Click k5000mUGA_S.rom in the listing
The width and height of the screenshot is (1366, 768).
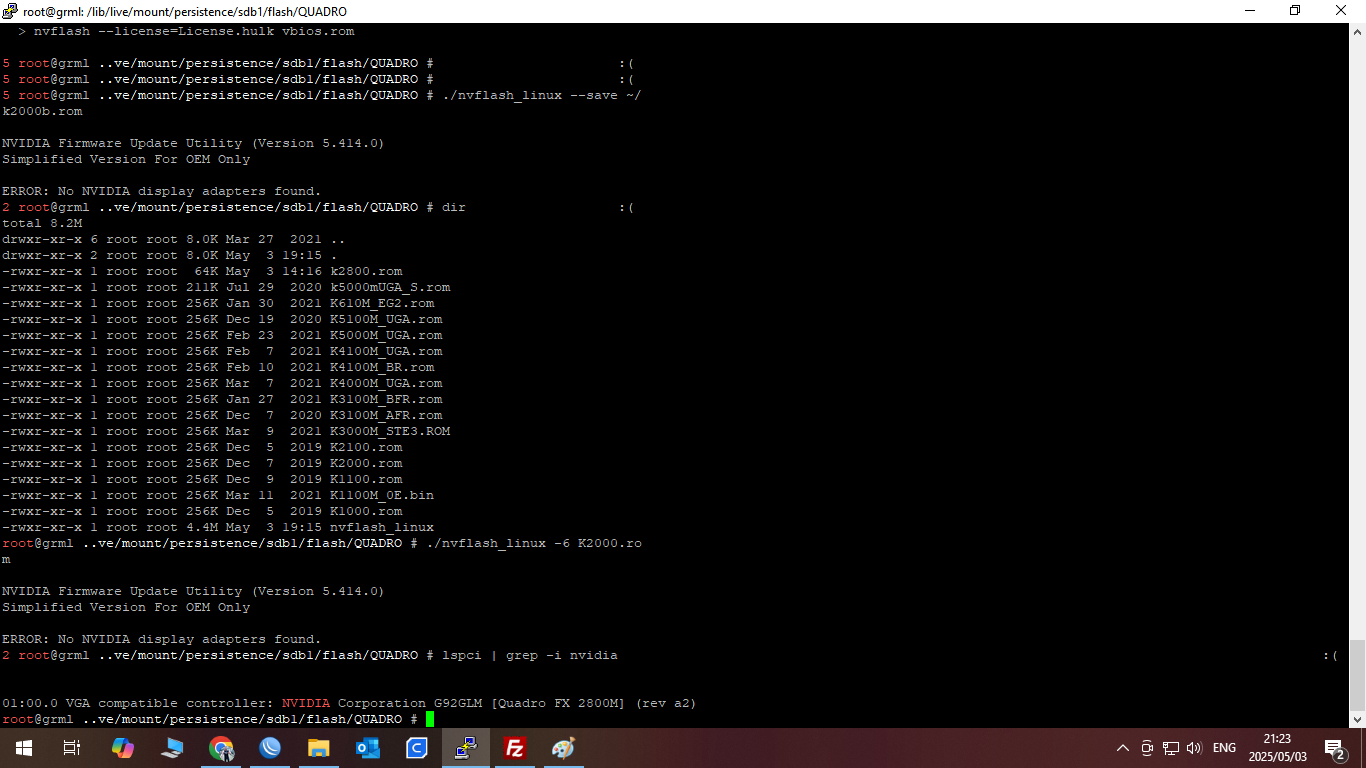point(390,287)
